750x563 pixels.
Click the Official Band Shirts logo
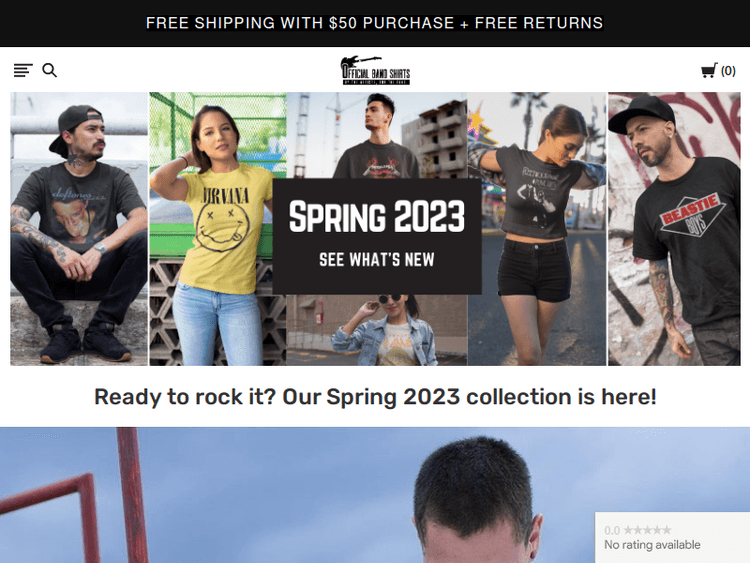click(375, 70)
